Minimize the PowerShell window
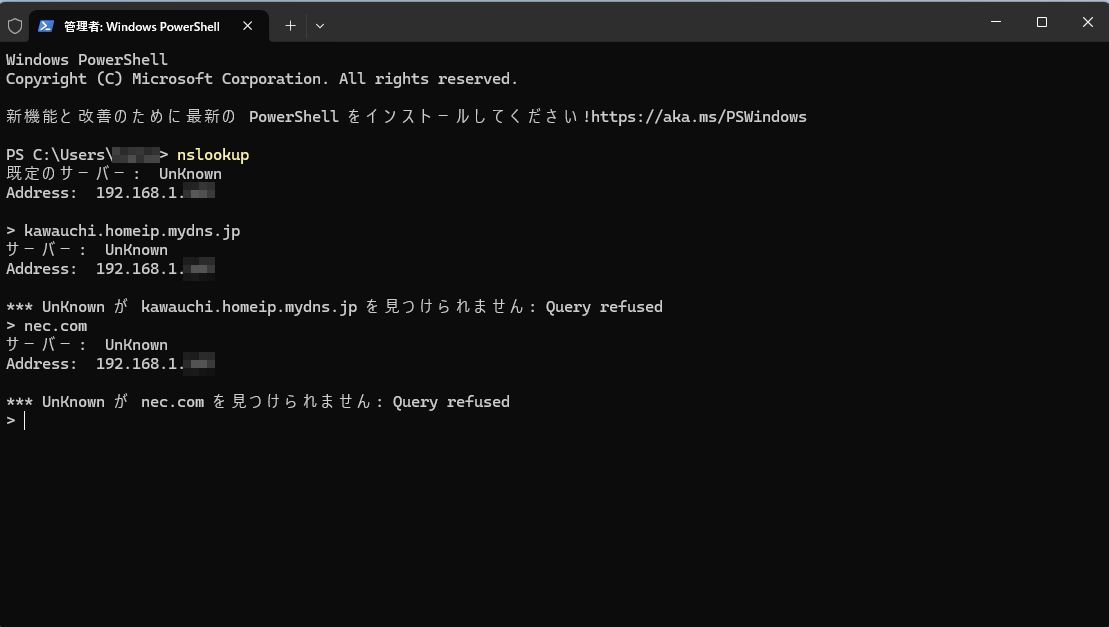 click(x=996, y=22)
